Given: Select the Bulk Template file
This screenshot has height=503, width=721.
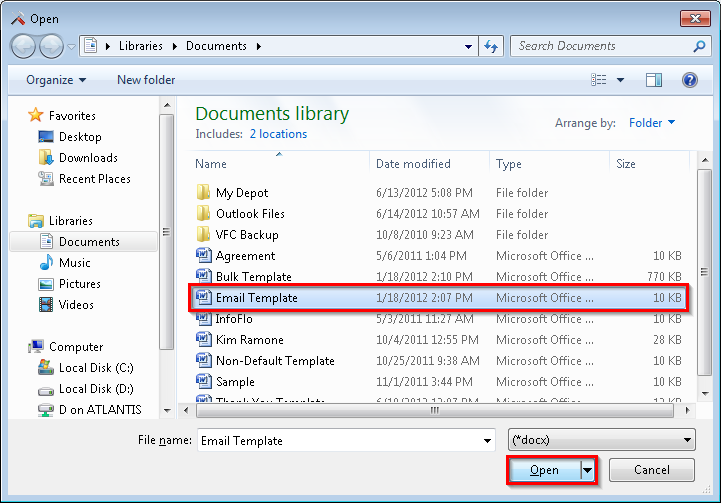Looking at the screenshot, I should click(x=254, y=277).
